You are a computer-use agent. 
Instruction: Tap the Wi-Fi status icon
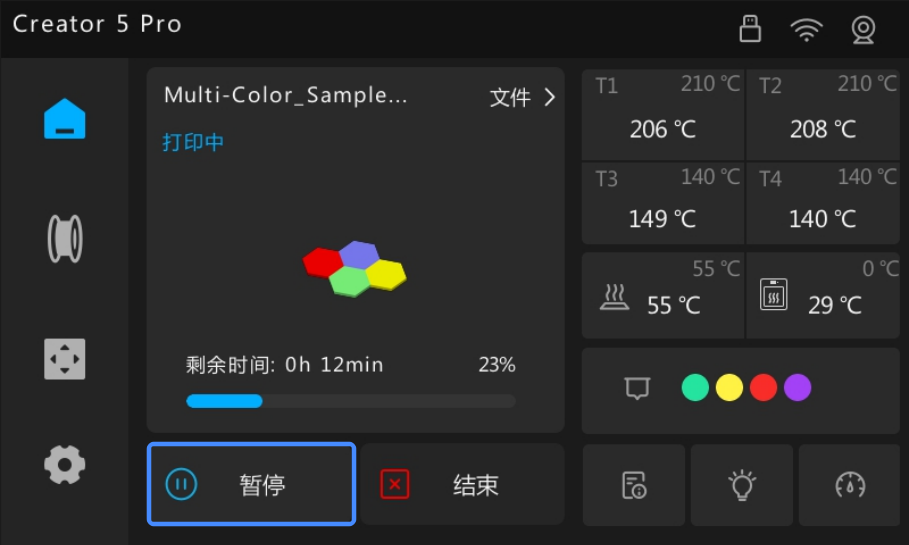point(806,30)
